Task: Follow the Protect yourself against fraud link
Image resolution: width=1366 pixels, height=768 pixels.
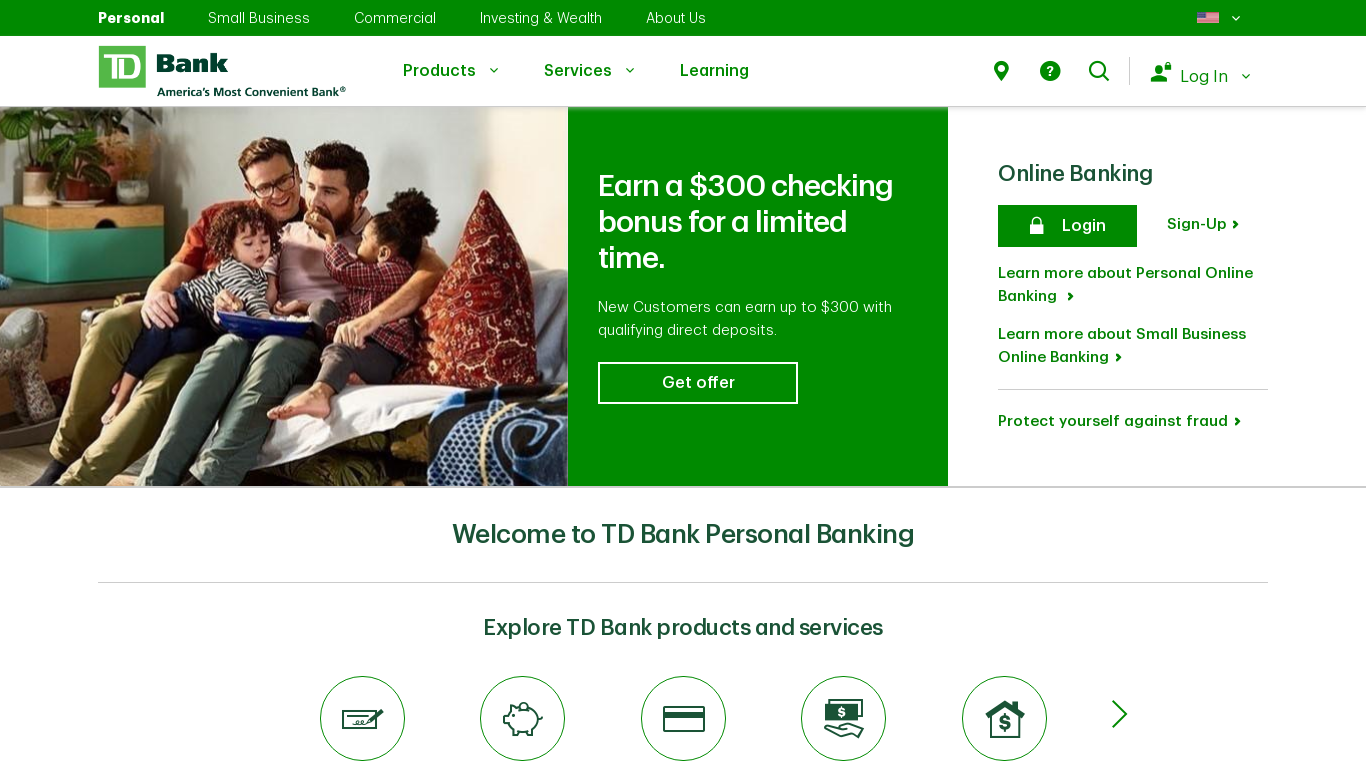Action: [1119, 421]
